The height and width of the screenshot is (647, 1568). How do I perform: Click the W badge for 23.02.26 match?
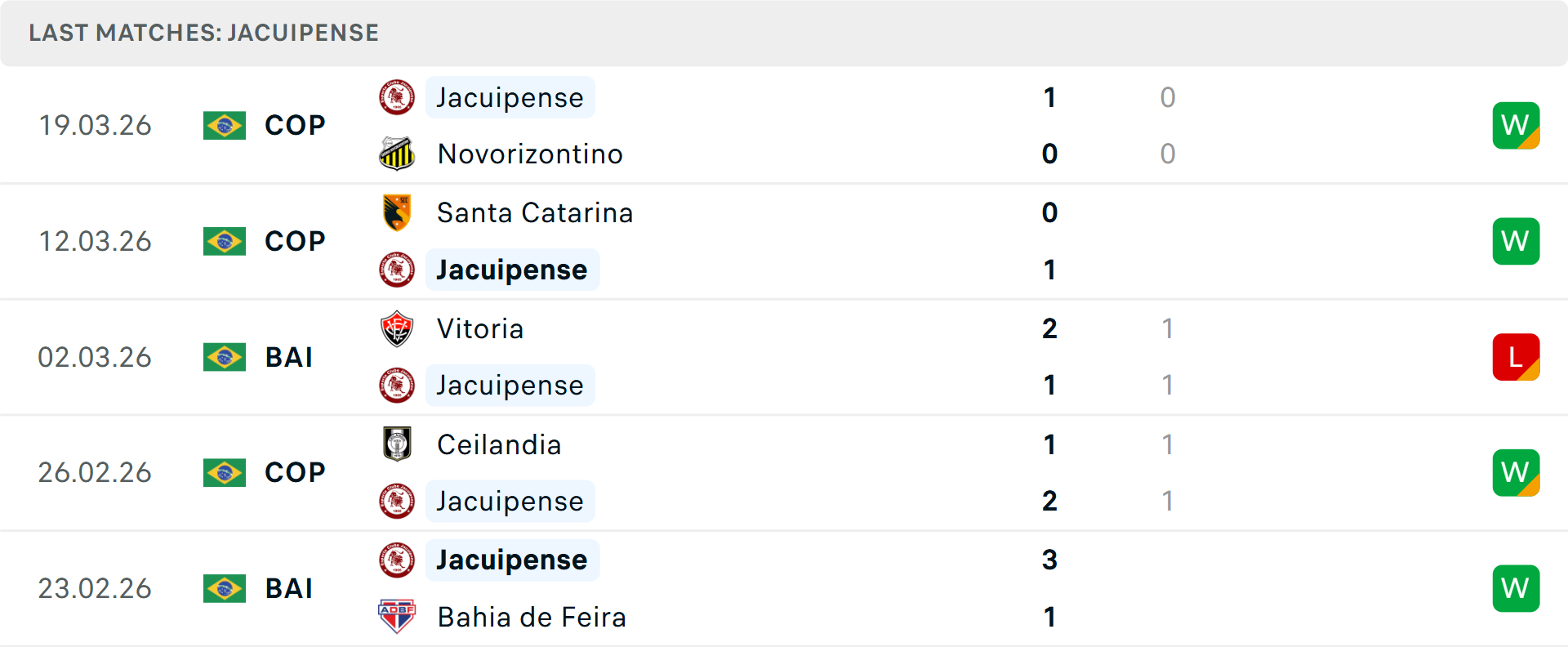click(1516, 588)
